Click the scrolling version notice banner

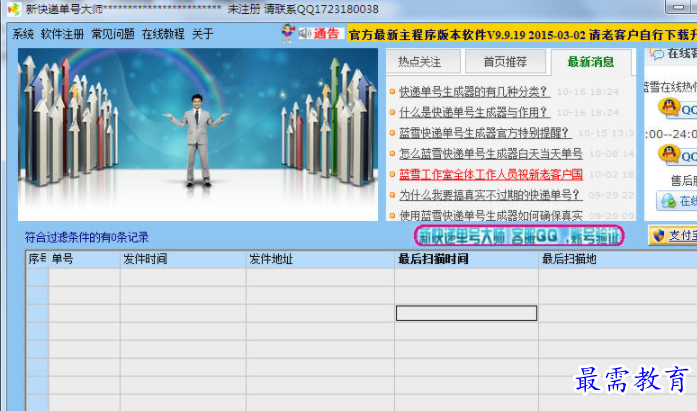tap(522, 34)
